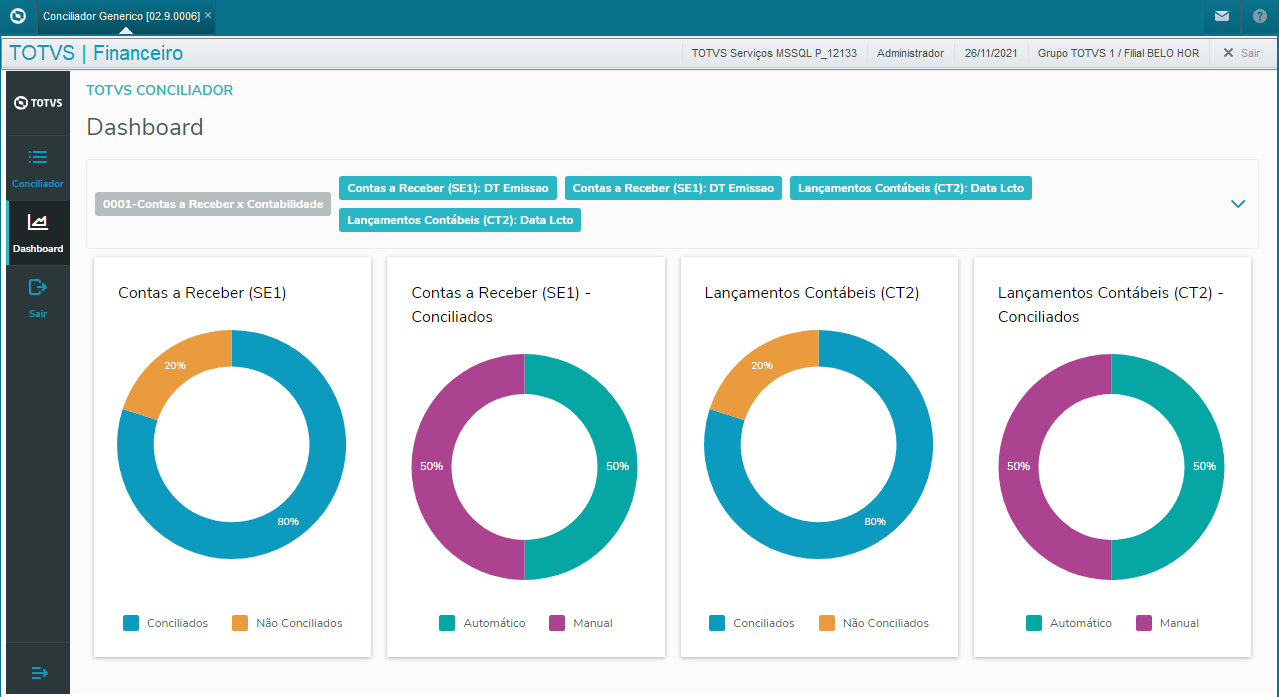This screenshot has width=1279, height=697.
Task: Toggle the Manual legend in the Lançamentos Contábeis Conciliados chart
Action: 1168,623
